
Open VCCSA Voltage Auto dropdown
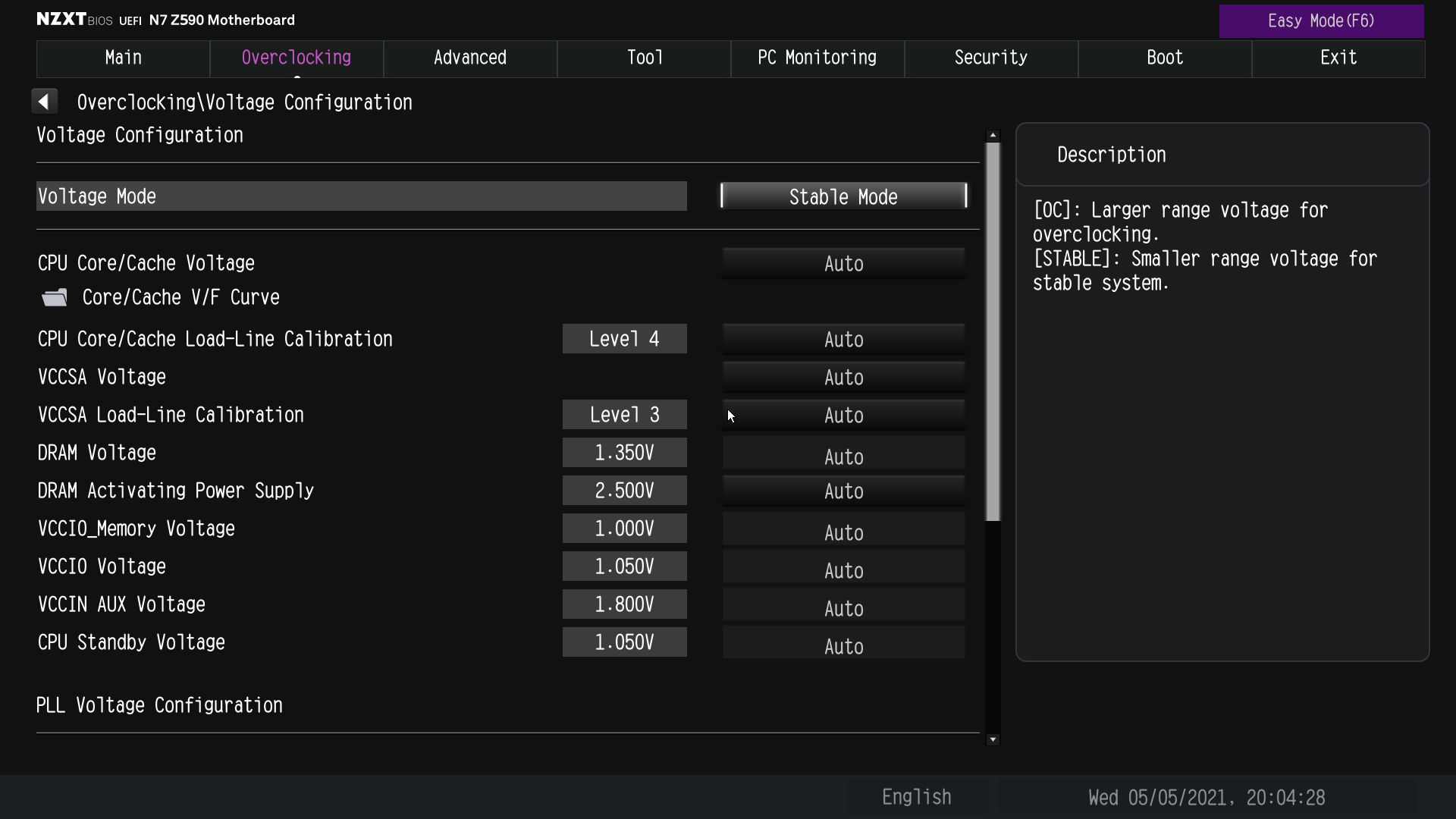tap(843, 378)
